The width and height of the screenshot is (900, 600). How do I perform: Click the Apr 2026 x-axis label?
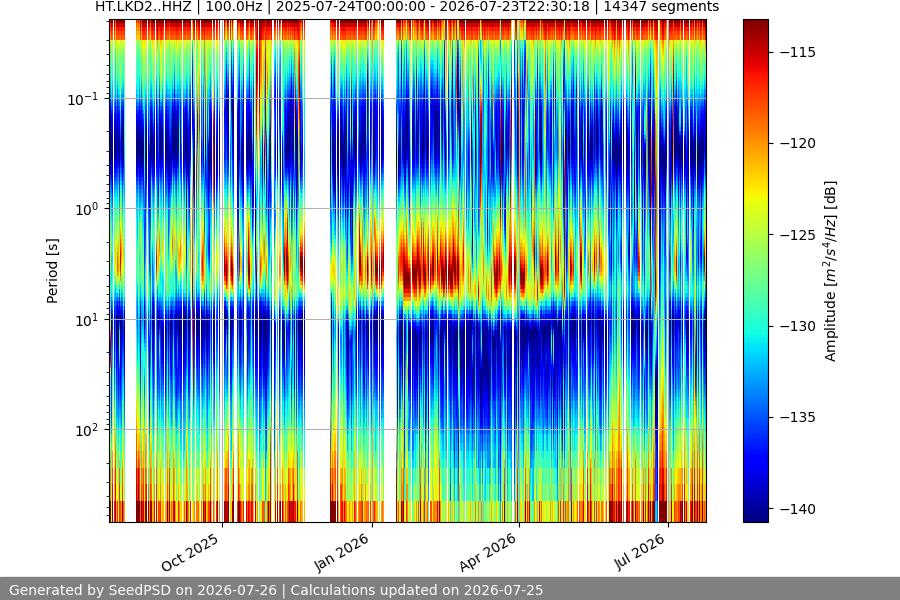(x=488, y=552)
